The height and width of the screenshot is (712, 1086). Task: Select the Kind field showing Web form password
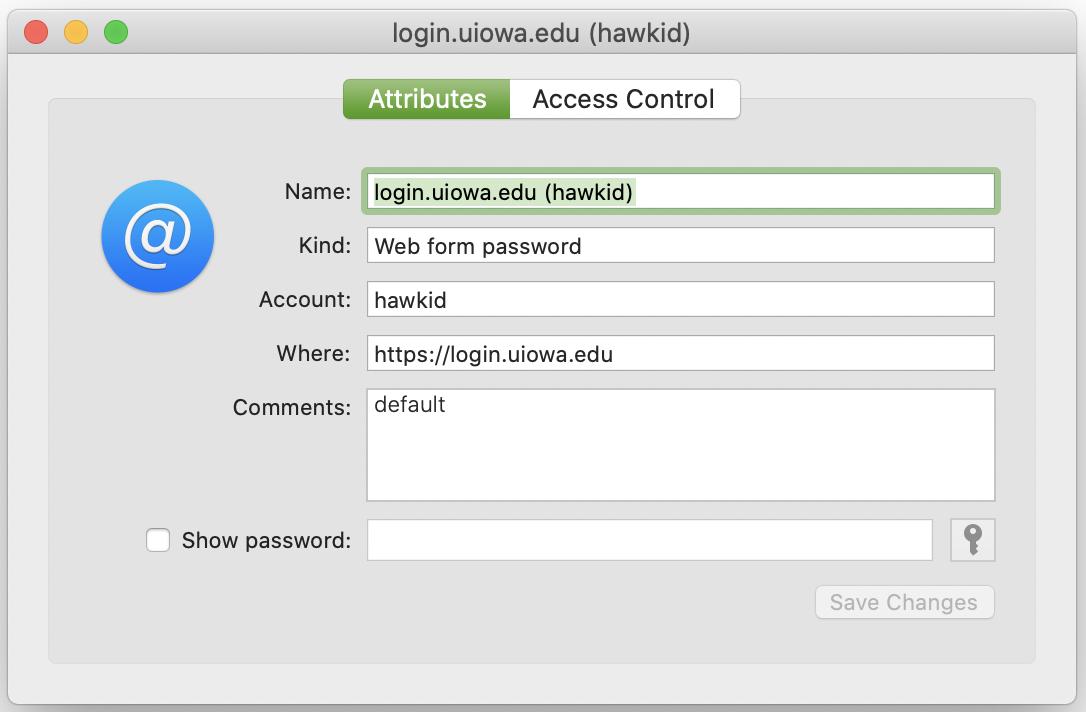click(x=680, y=245)
